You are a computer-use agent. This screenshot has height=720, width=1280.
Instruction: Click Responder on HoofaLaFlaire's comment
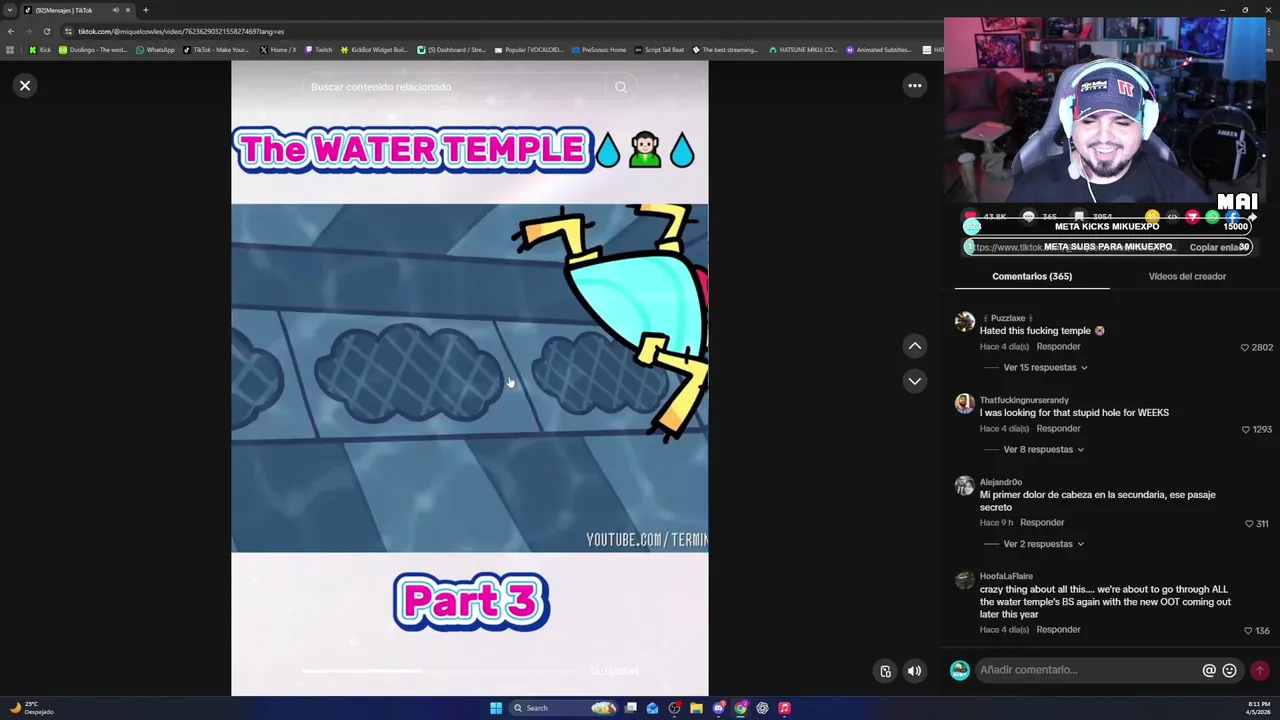[x=1058, y=630]
